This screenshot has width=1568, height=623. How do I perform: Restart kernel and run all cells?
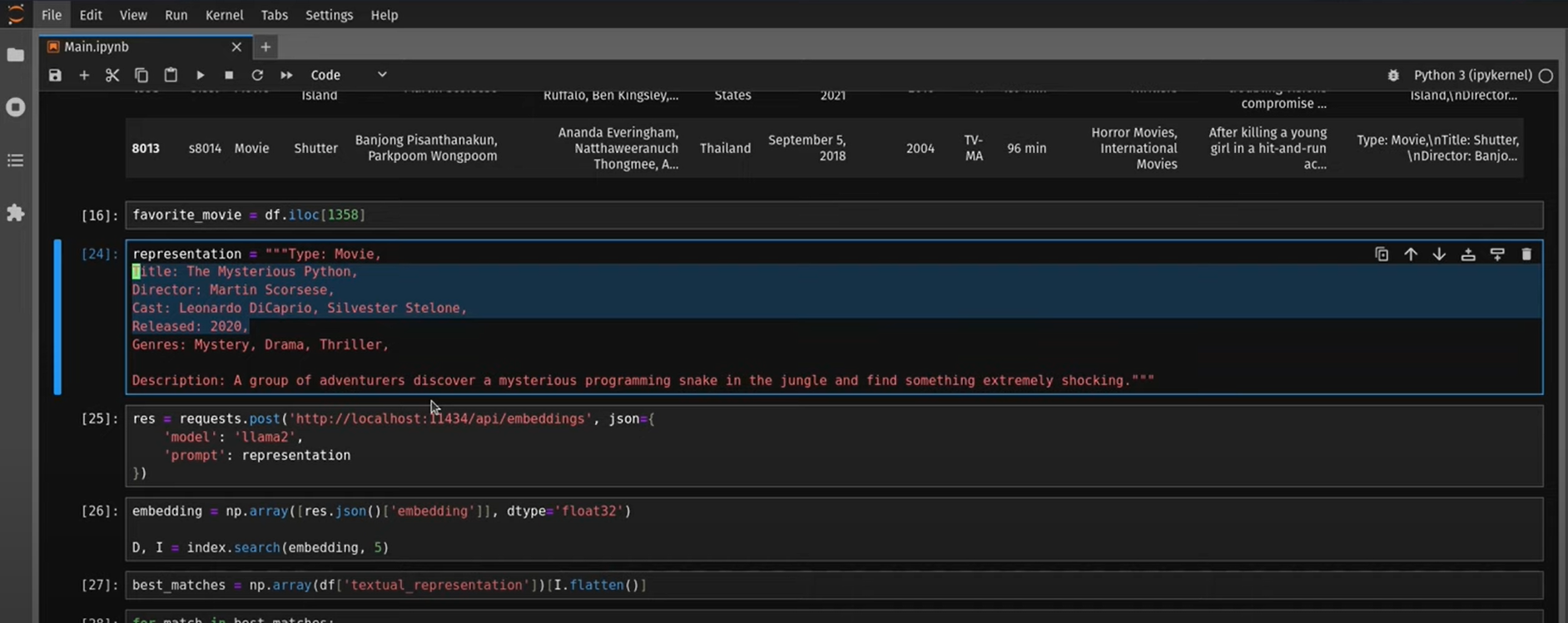click(x=286, y=75)
